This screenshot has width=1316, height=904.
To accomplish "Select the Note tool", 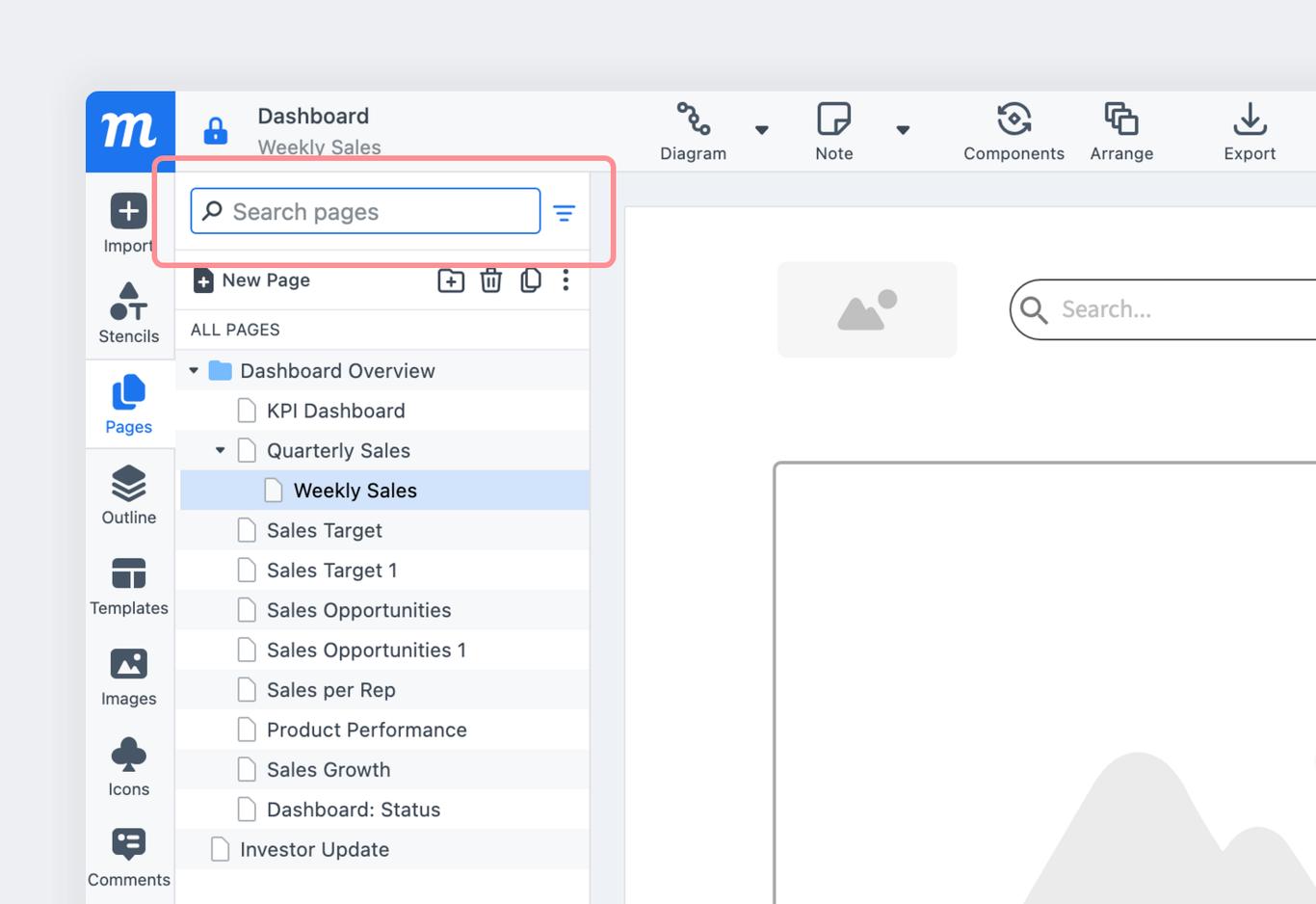I will pos(833,132).
